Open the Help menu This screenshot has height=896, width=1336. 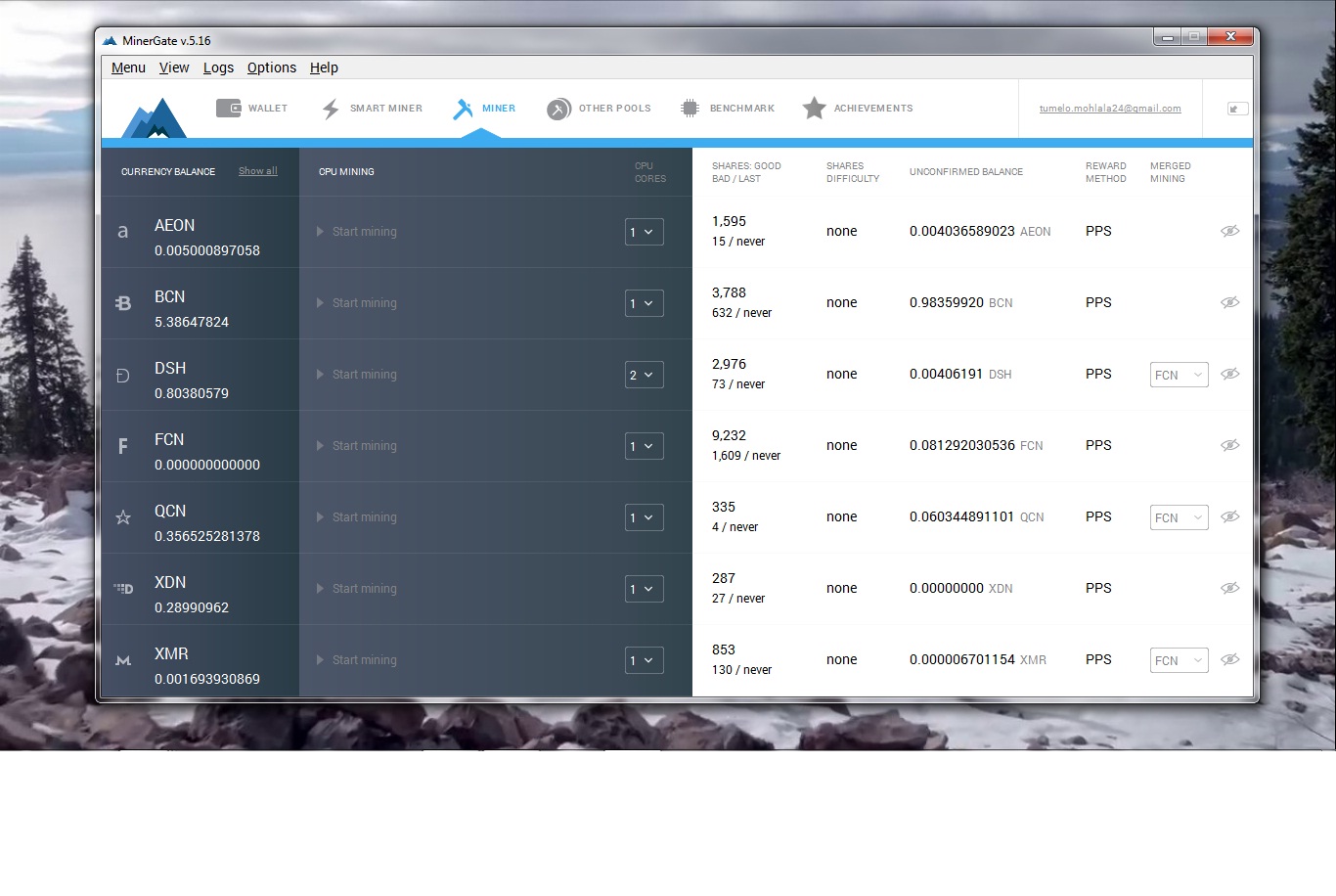click(x=324, y=67)
